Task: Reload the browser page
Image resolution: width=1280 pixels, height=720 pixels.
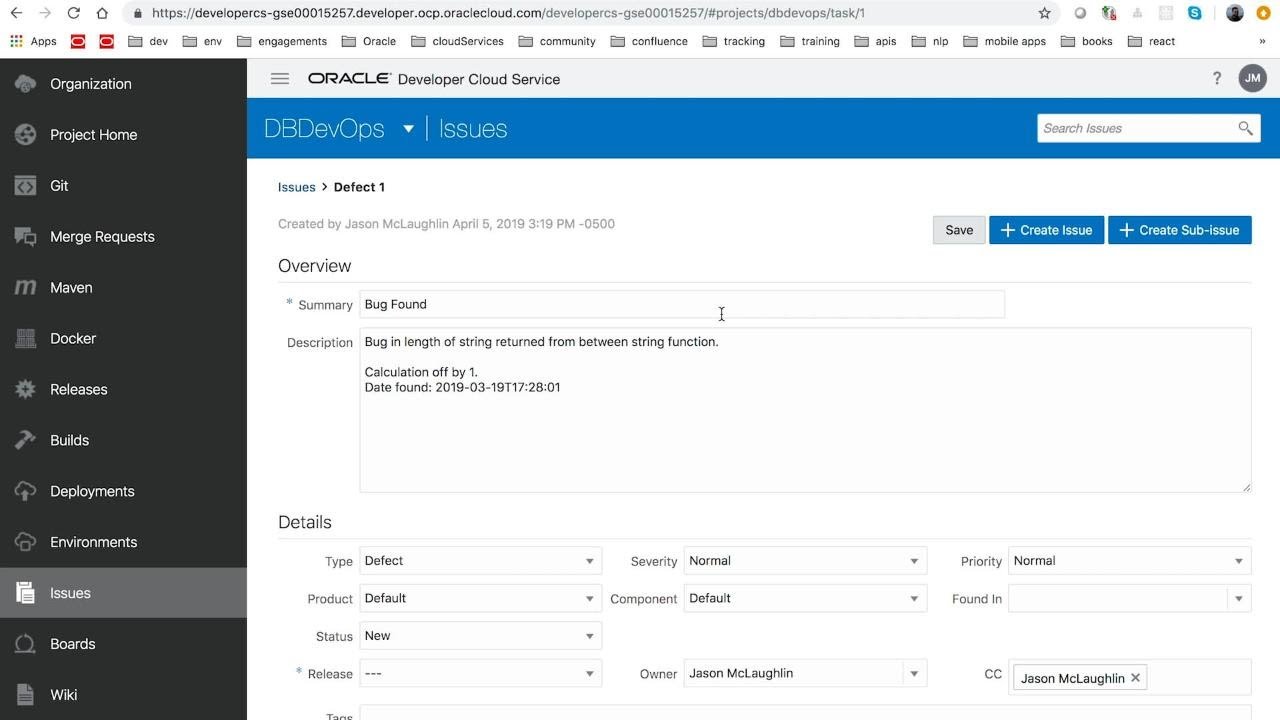Action: (x=73, y=13)
